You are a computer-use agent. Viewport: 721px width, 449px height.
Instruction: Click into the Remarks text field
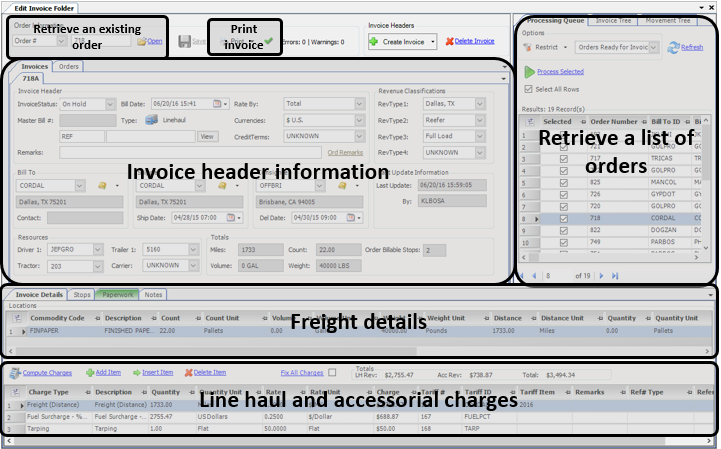pyautogui.click(x=190, y=152)
